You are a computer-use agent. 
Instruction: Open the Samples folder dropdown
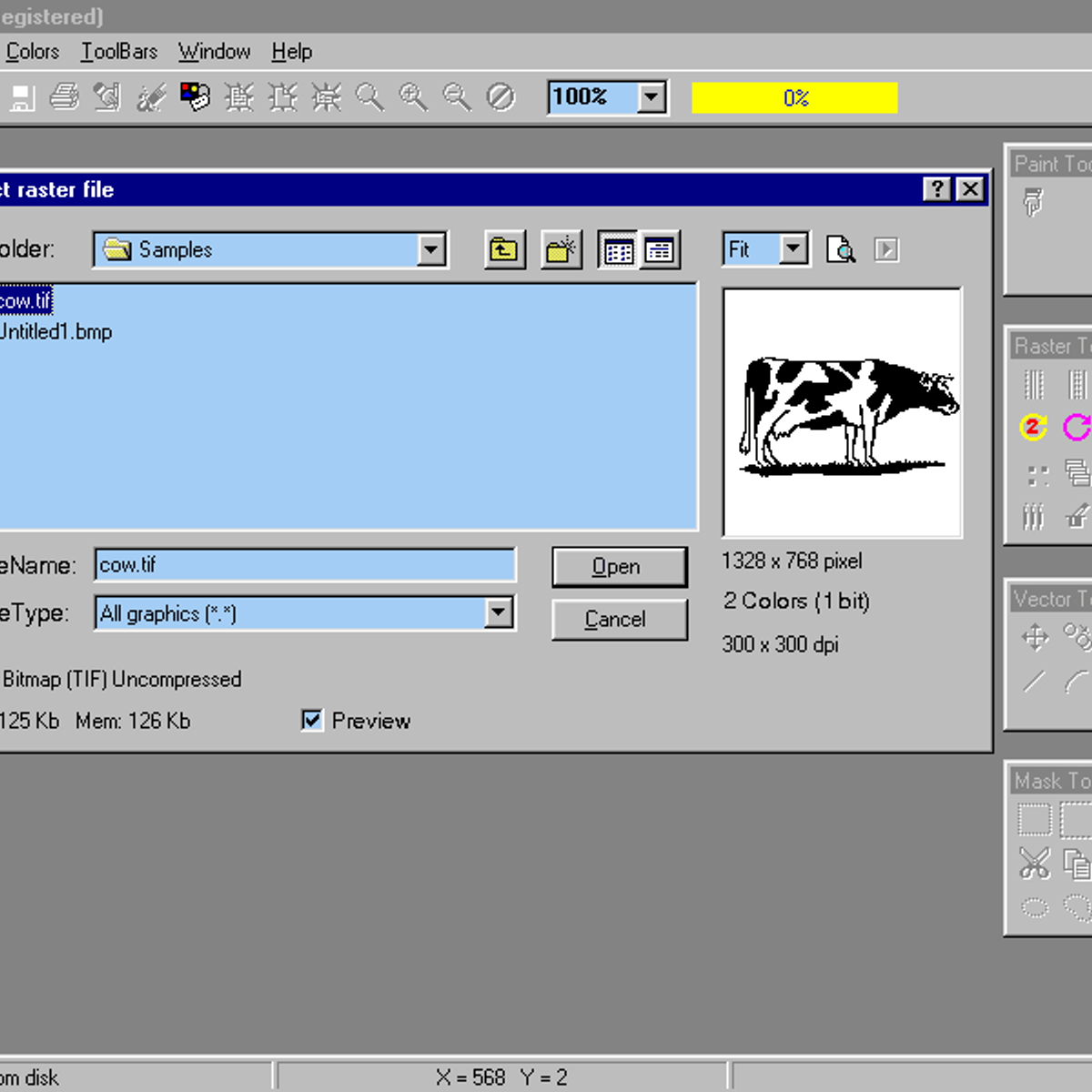point(431,249)
